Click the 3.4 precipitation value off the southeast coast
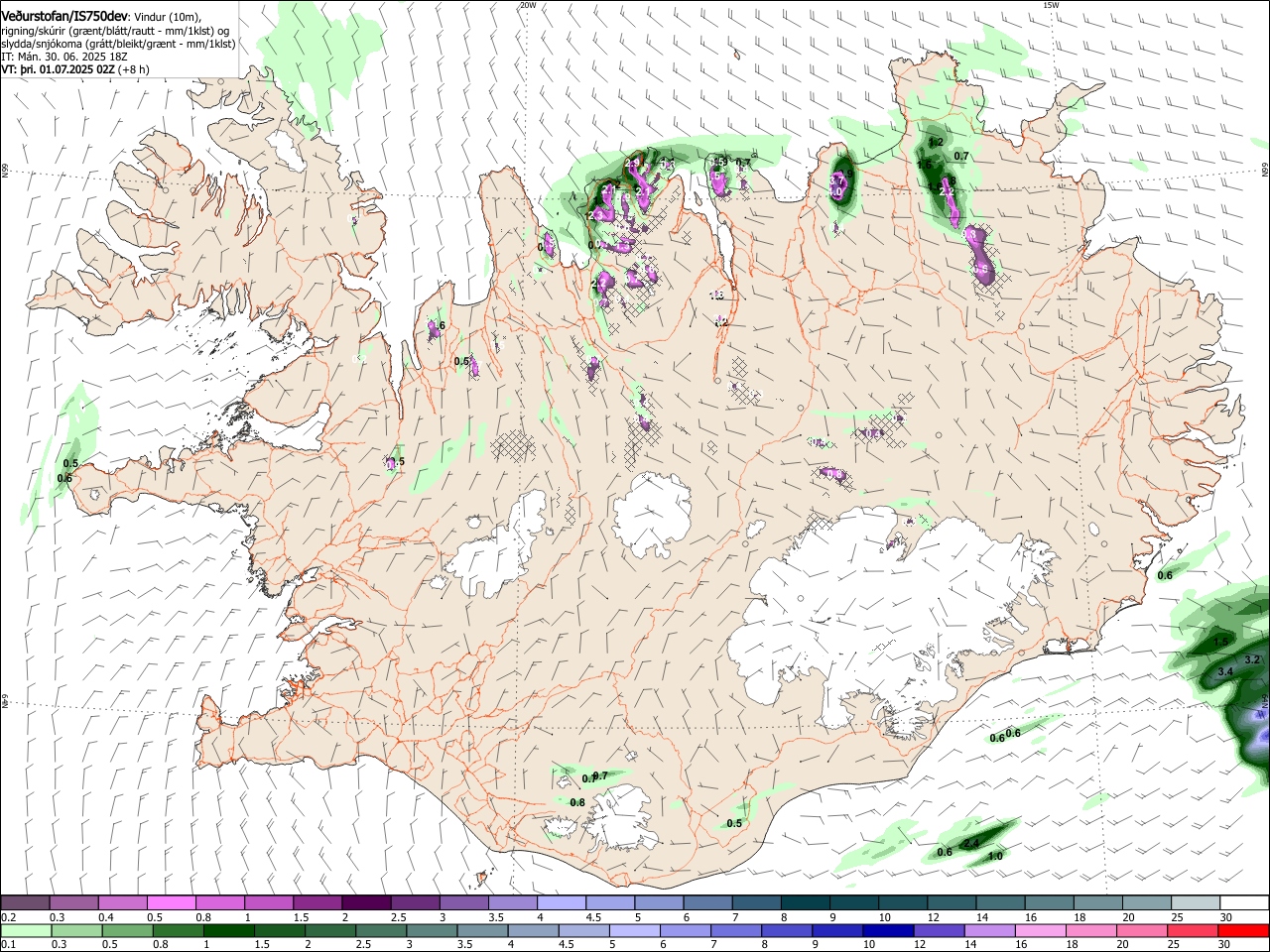 (1225, 671)
